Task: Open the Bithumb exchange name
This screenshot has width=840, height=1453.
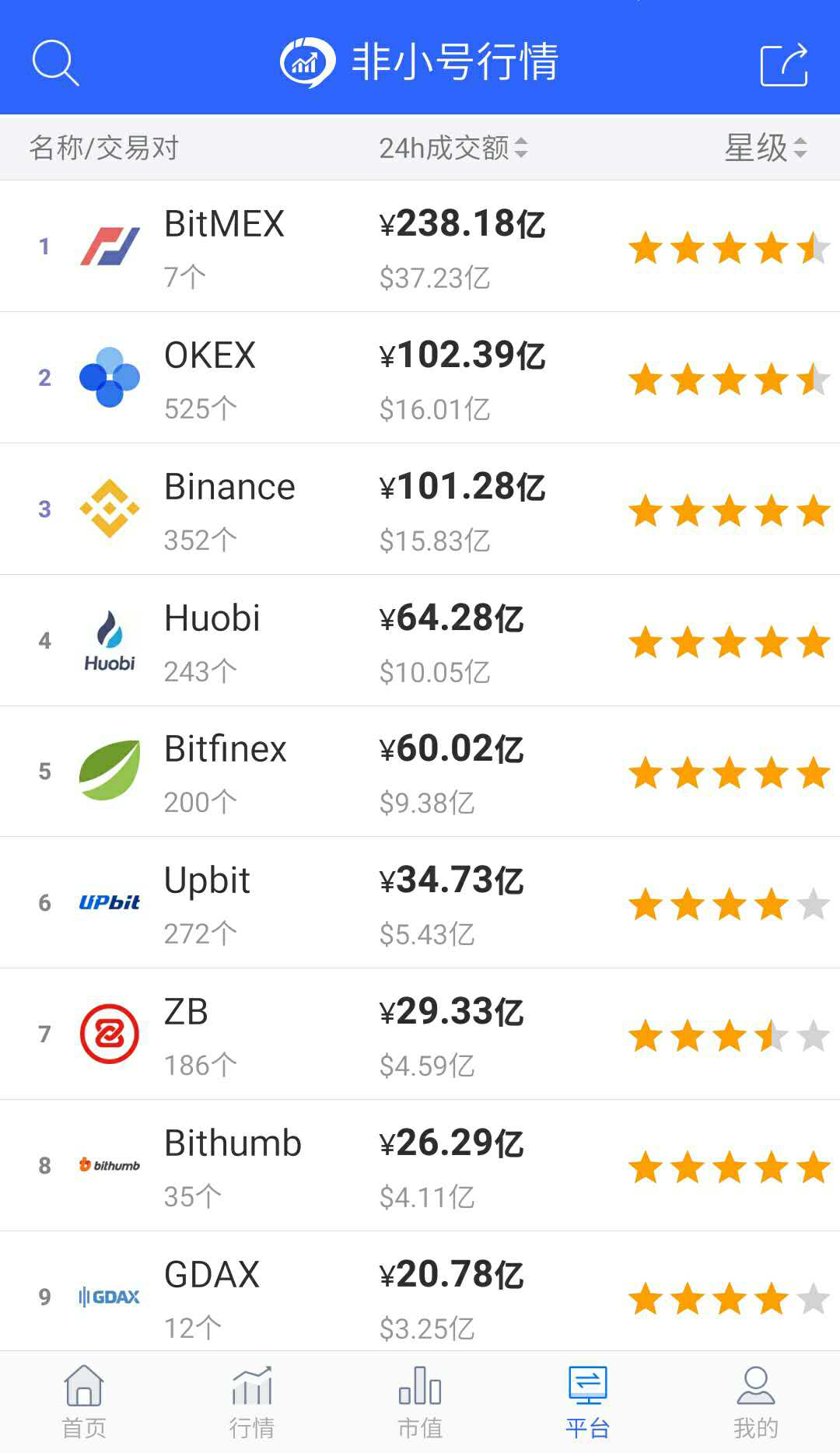Action: (233, 1143)
